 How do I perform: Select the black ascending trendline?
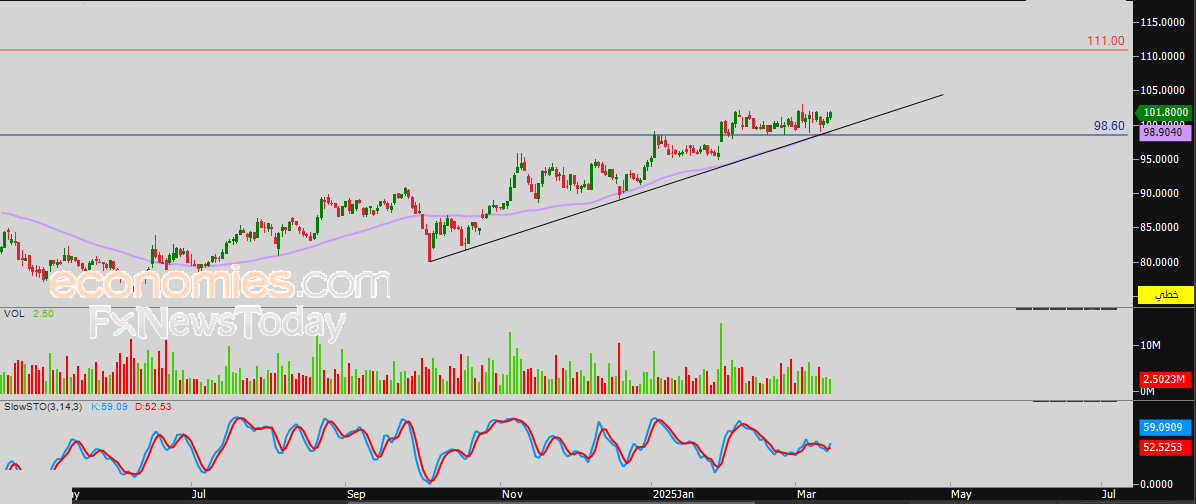686,178
